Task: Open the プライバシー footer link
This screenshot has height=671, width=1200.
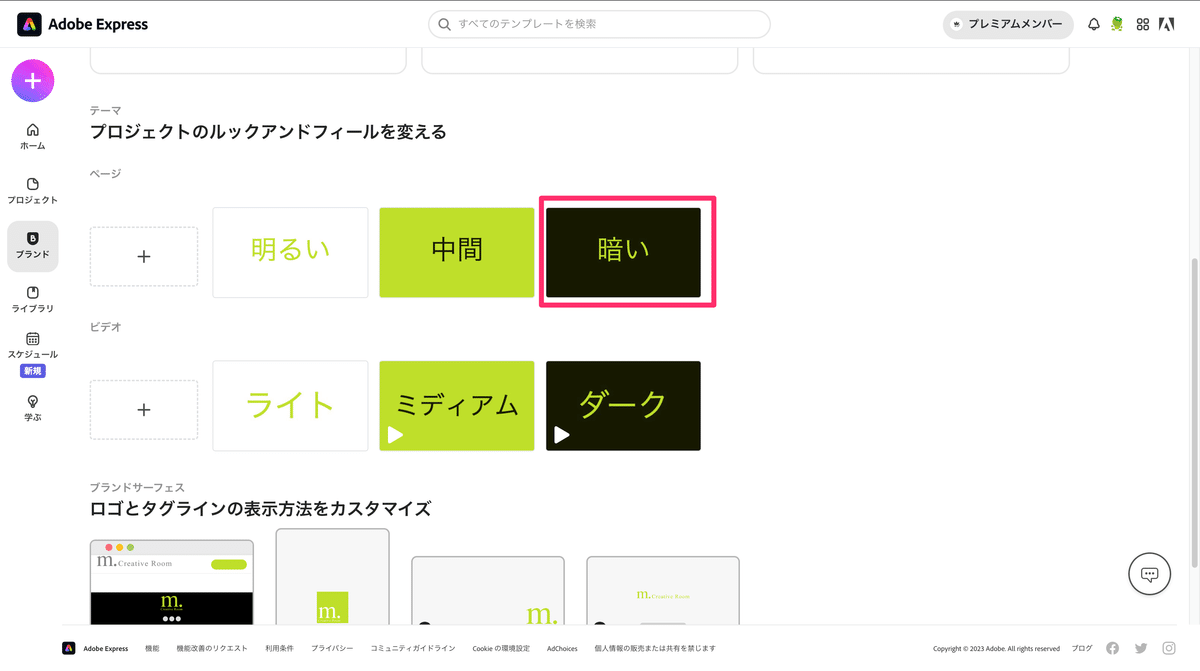Action: pyautogui.click(x=332, y=648)
